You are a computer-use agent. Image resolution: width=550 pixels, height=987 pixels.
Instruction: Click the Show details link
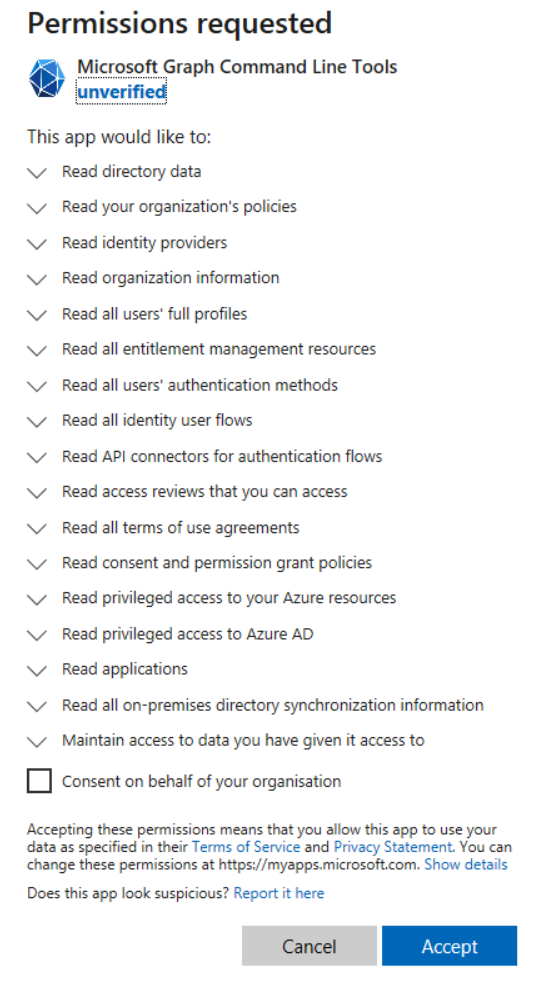466,864
